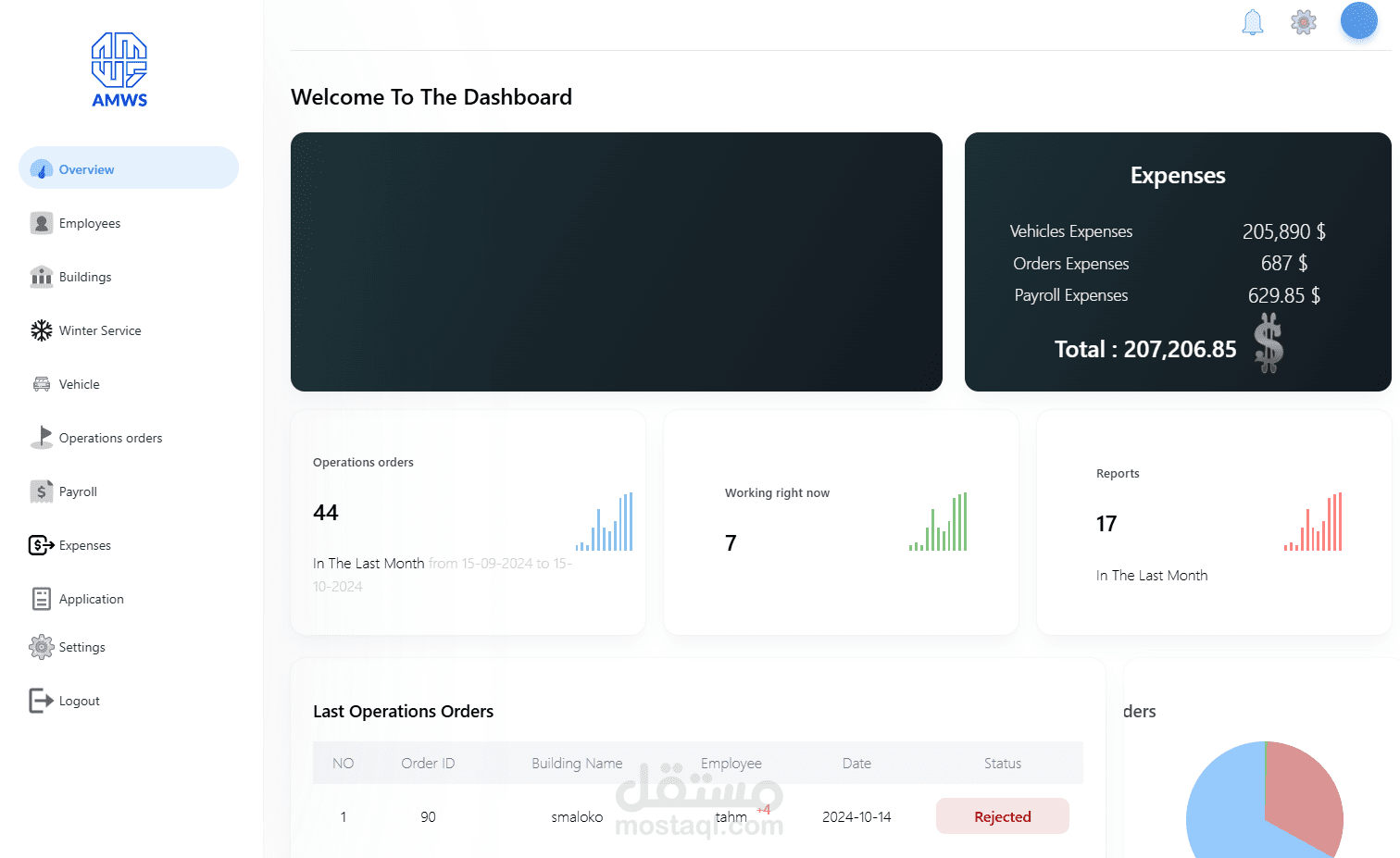Click the Rejected status badge
Image resolution: width=1400 pixels, height=858 pixels.
click(1003, 816)
